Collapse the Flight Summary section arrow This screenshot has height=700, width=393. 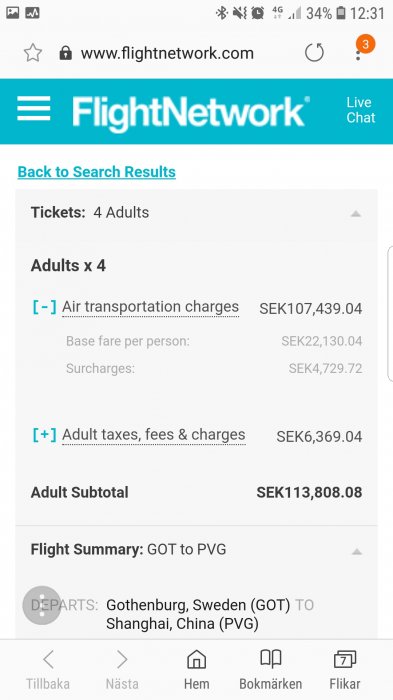pos(356,552)
